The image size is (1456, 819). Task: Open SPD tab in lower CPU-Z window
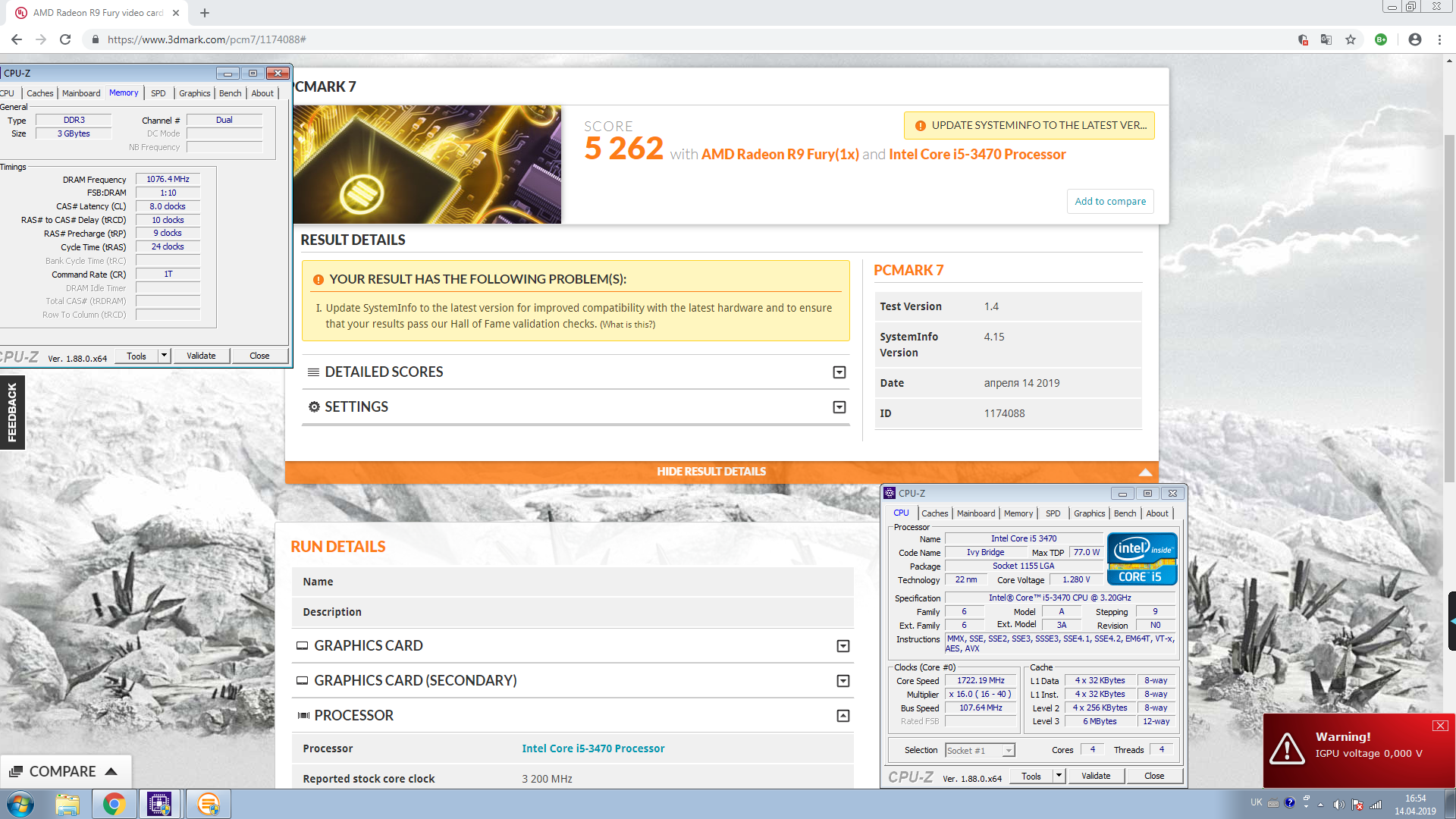[1053, 513]
